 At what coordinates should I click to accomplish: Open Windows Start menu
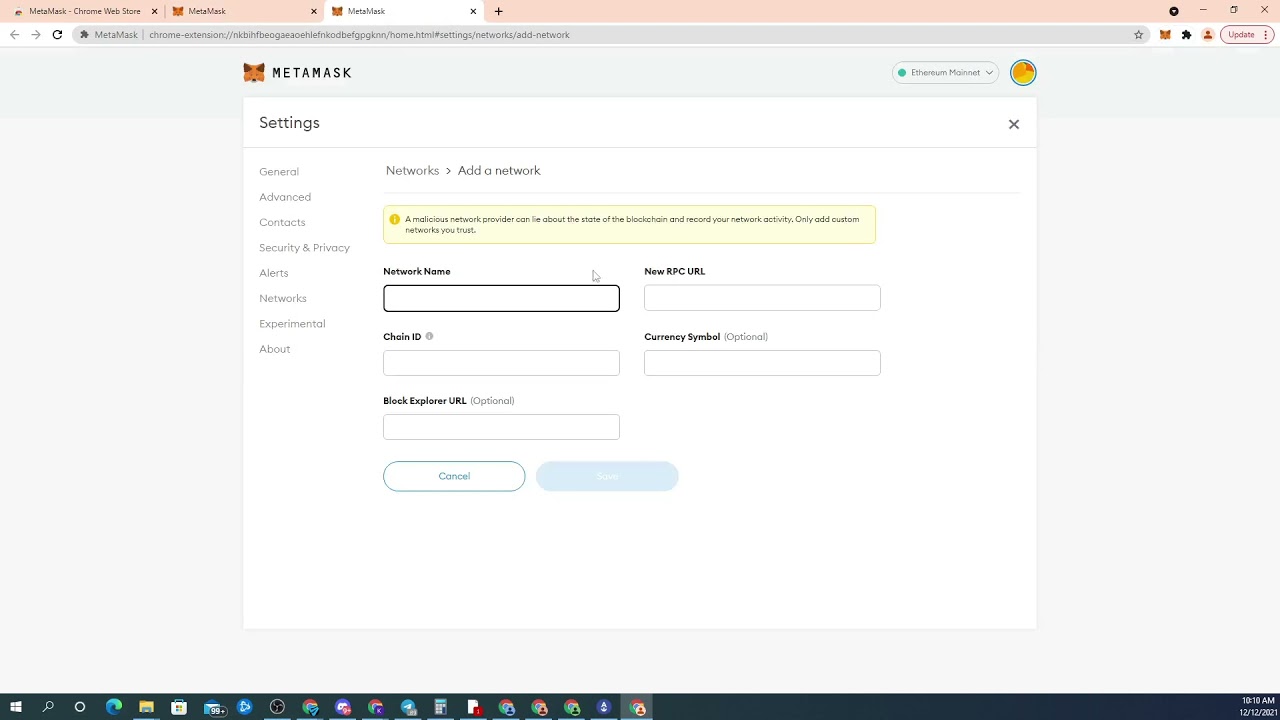pyautogui.click(x=16, y=707)
